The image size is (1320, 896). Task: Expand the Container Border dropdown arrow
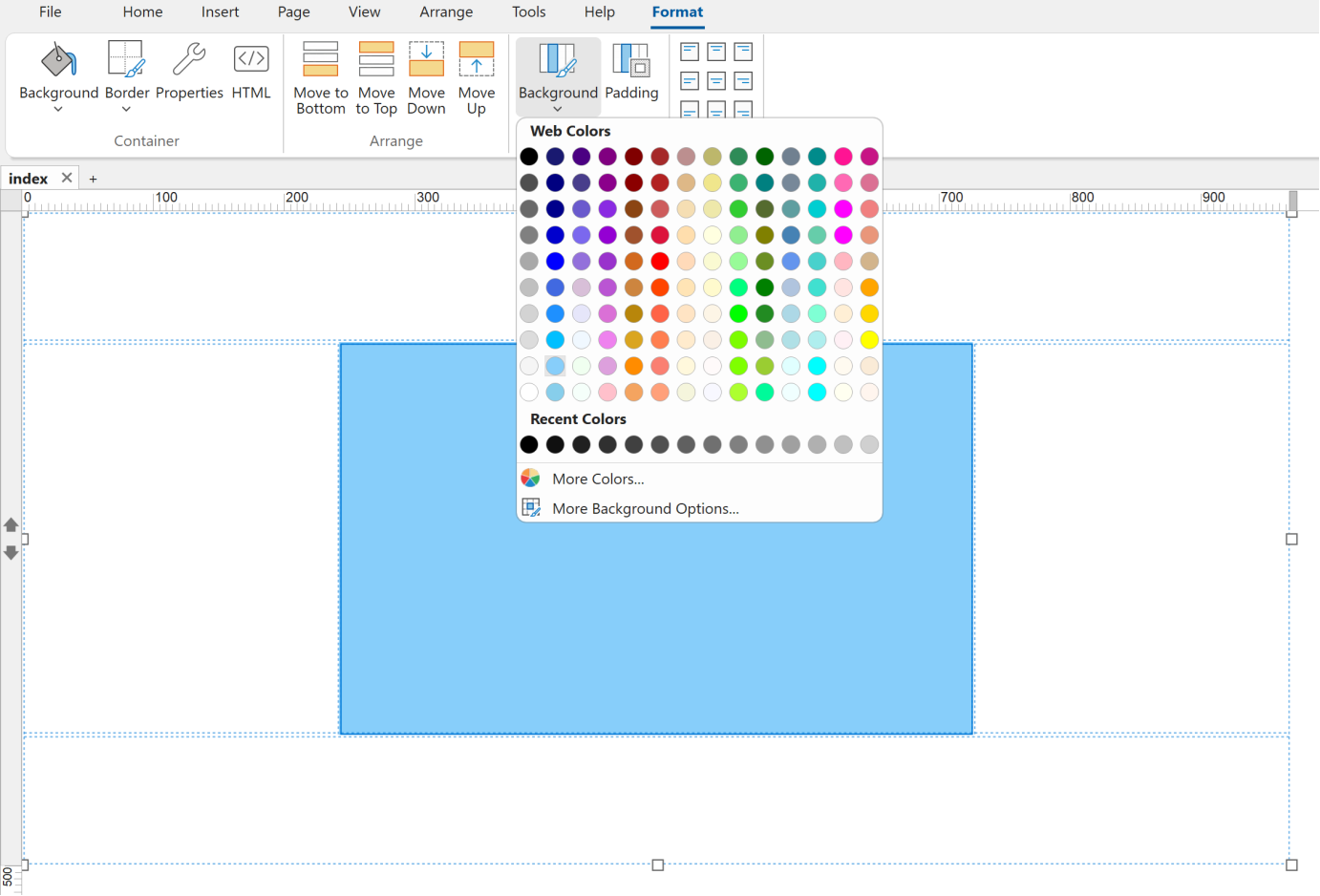(x=126, y=110)
